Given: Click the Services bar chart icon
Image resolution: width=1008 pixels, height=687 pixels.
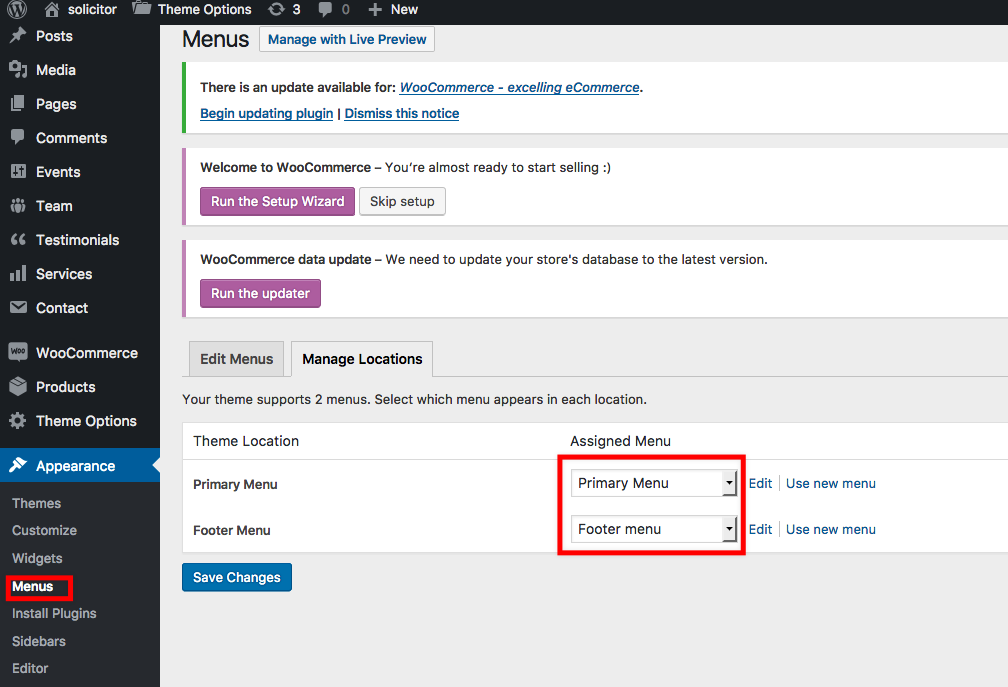Looking at the screenshot, I should click(18, 274).
